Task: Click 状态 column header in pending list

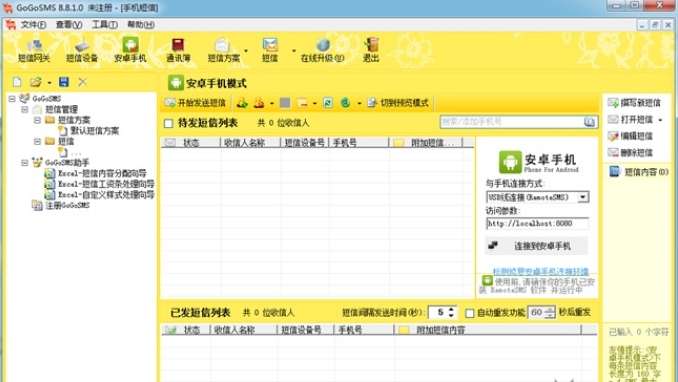Action: 191,143
